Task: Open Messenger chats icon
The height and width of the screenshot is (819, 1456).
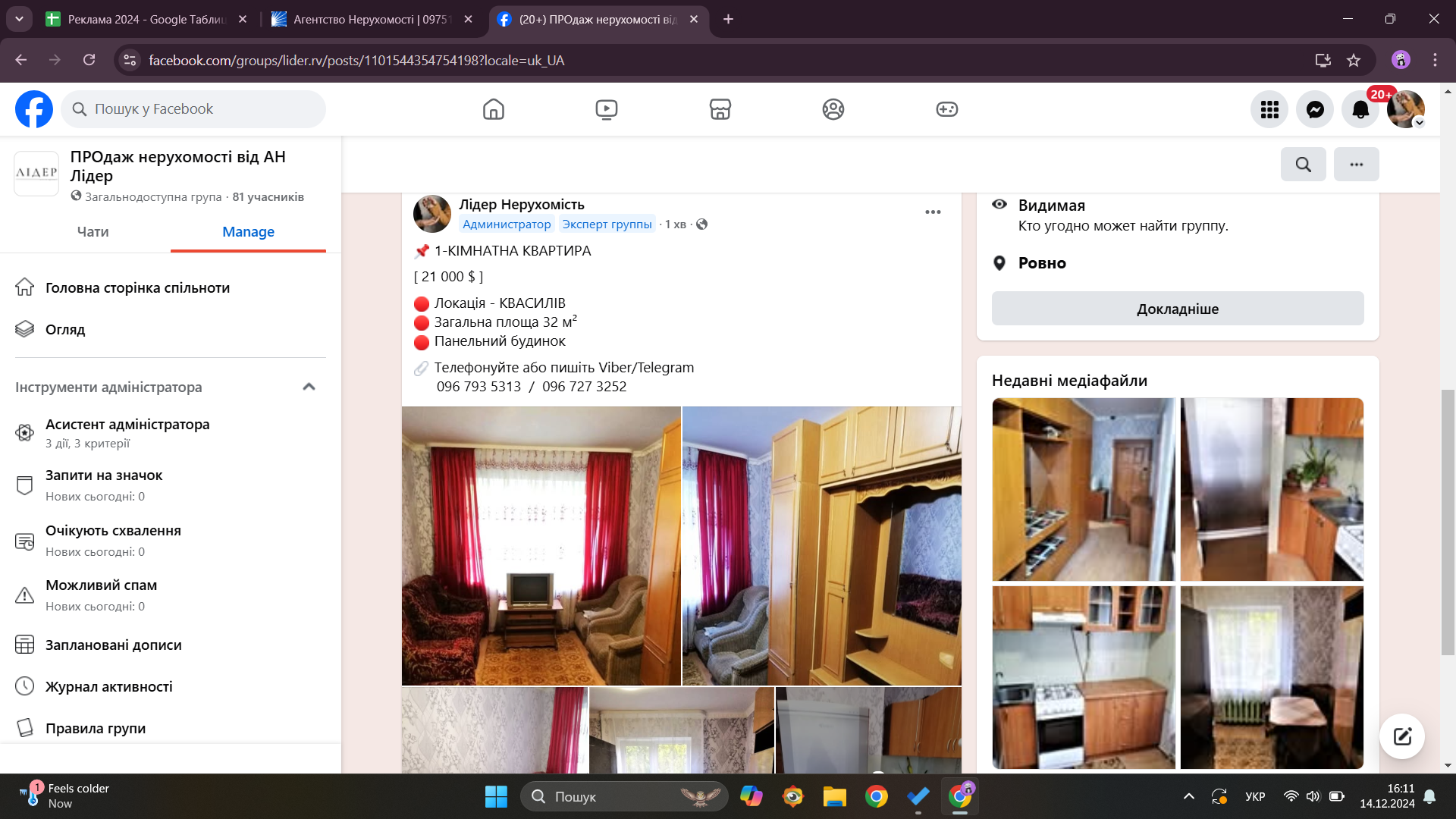Action: point(1315,109)
